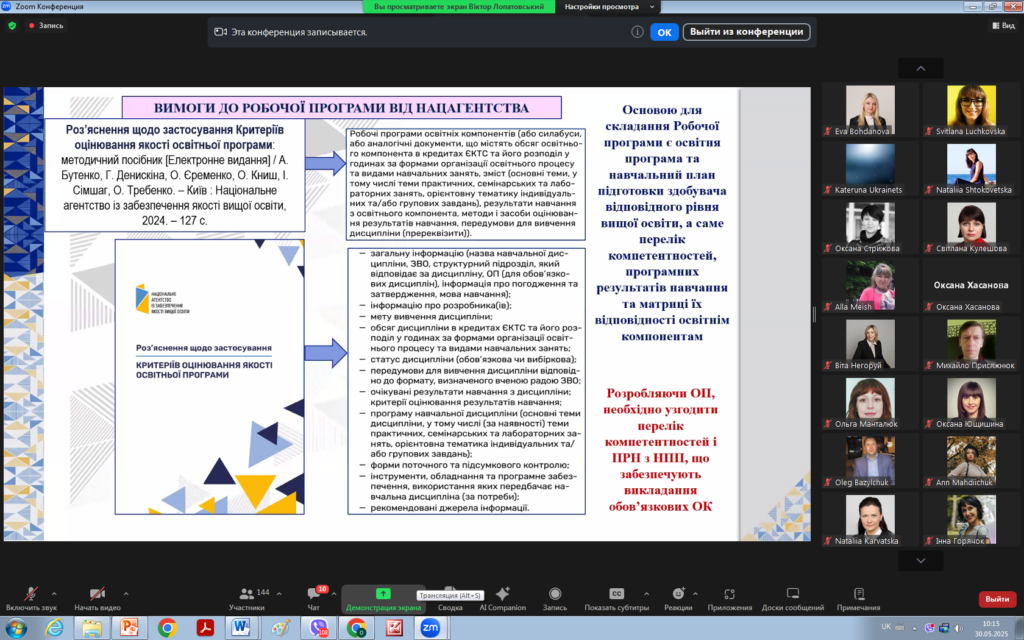Open Доски сообщений whiteboards icon
Image resolution: width=1024 pixels, height=640 pixels.
coord(792,594)
